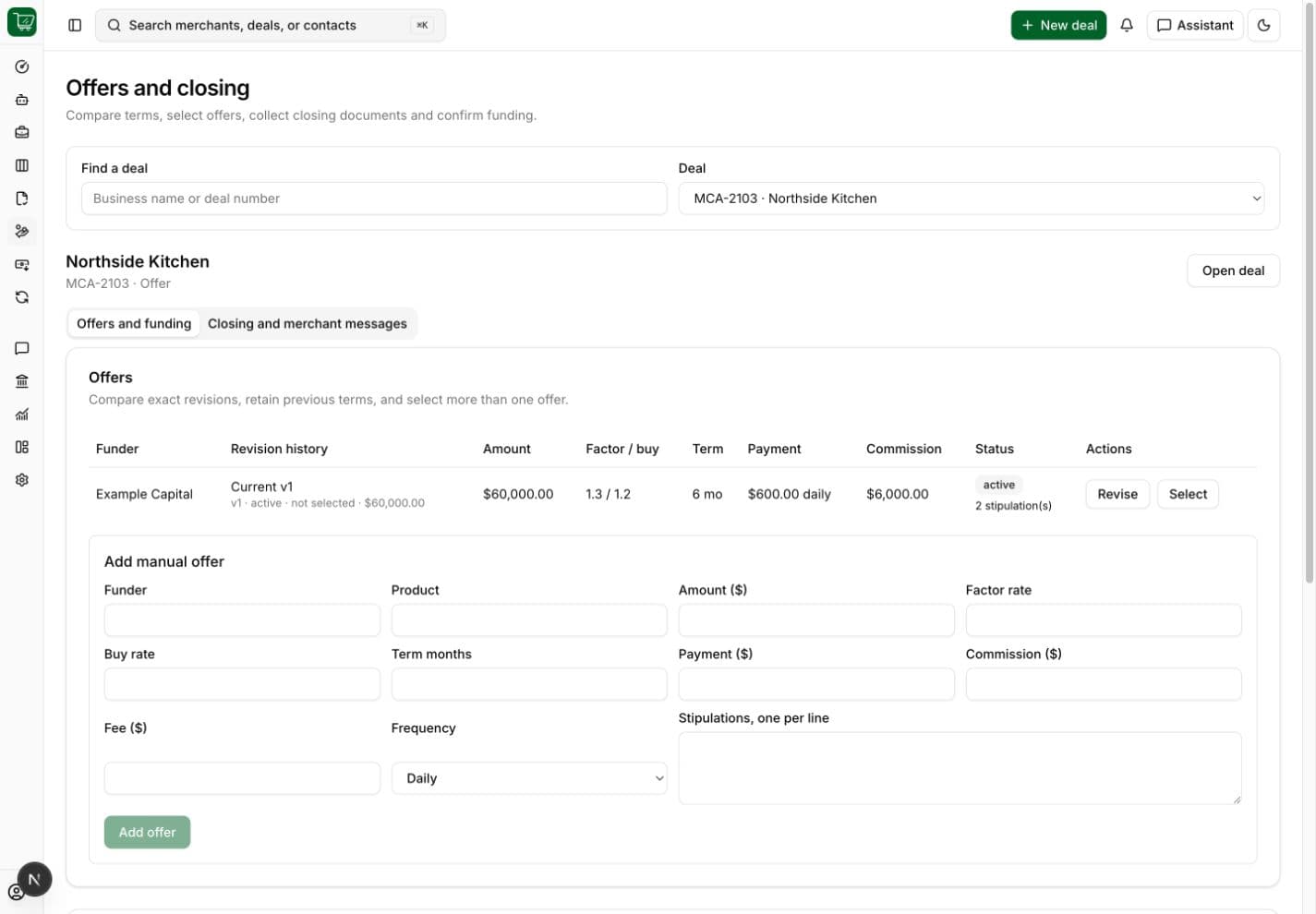Focus the top search merchants field

point(271,25)
